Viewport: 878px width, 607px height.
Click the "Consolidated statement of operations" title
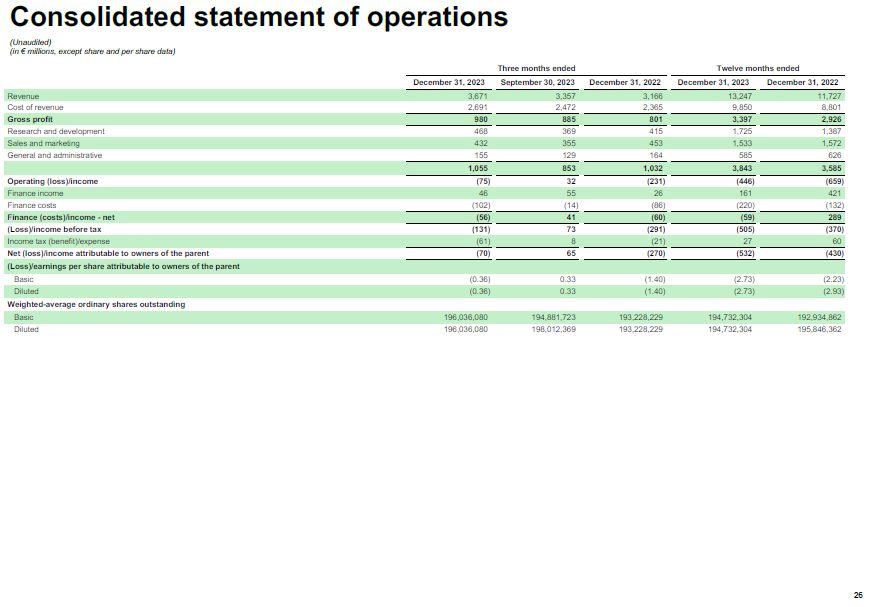(257, 18)
